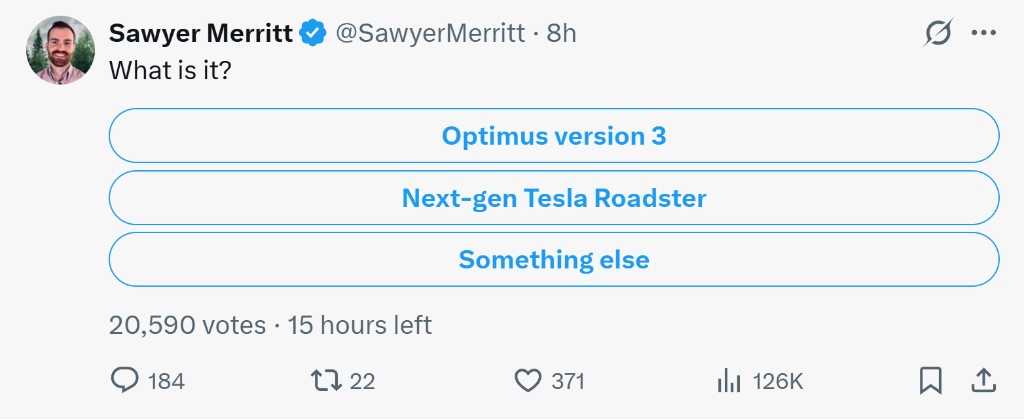The width and height of the screenshot is (1024, 420).
Task: Click the repost arrows icon
Action: [x=326, y=380]
